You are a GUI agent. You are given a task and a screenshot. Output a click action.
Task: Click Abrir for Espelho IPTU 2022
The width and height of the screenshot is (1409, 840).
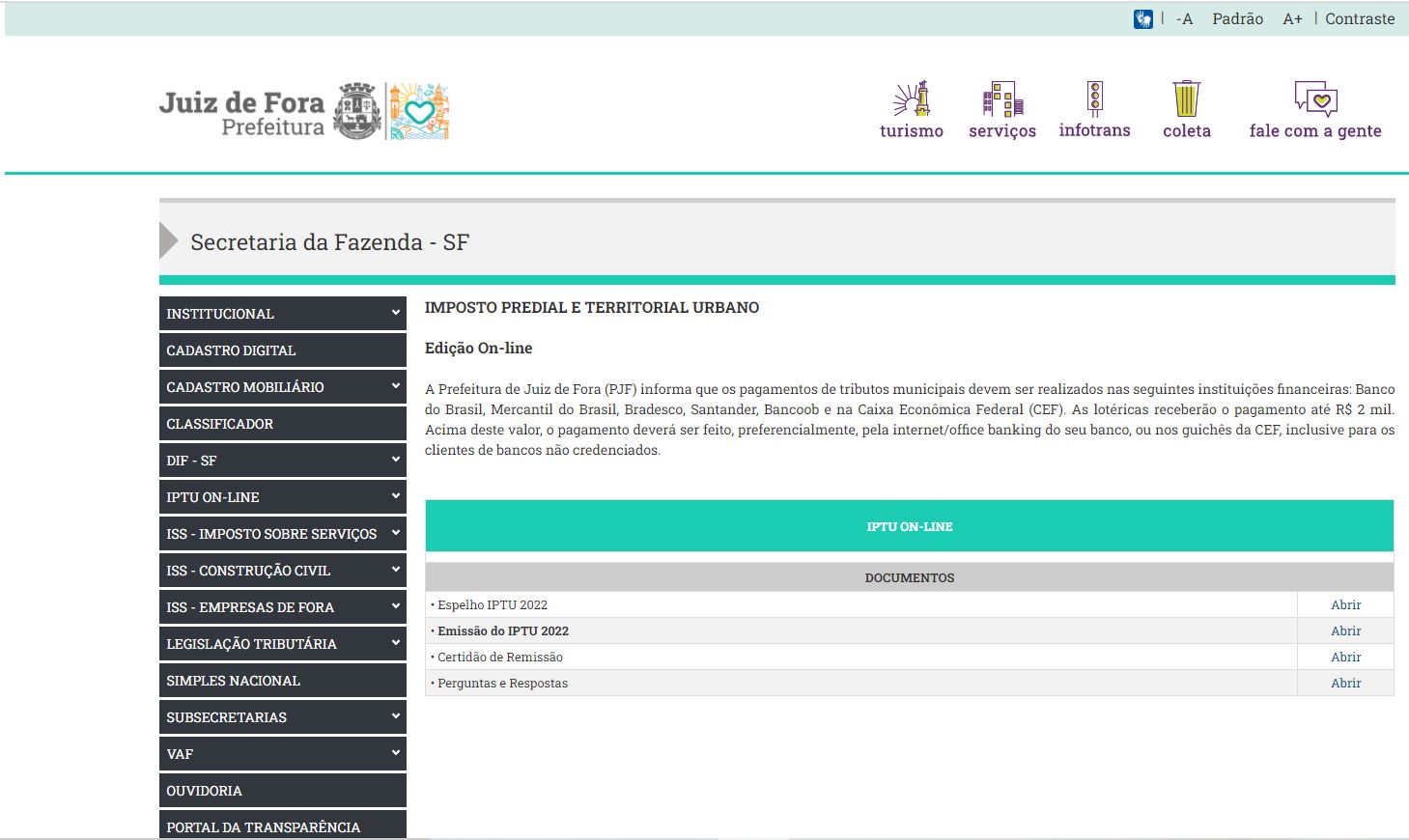[1345, 604]
